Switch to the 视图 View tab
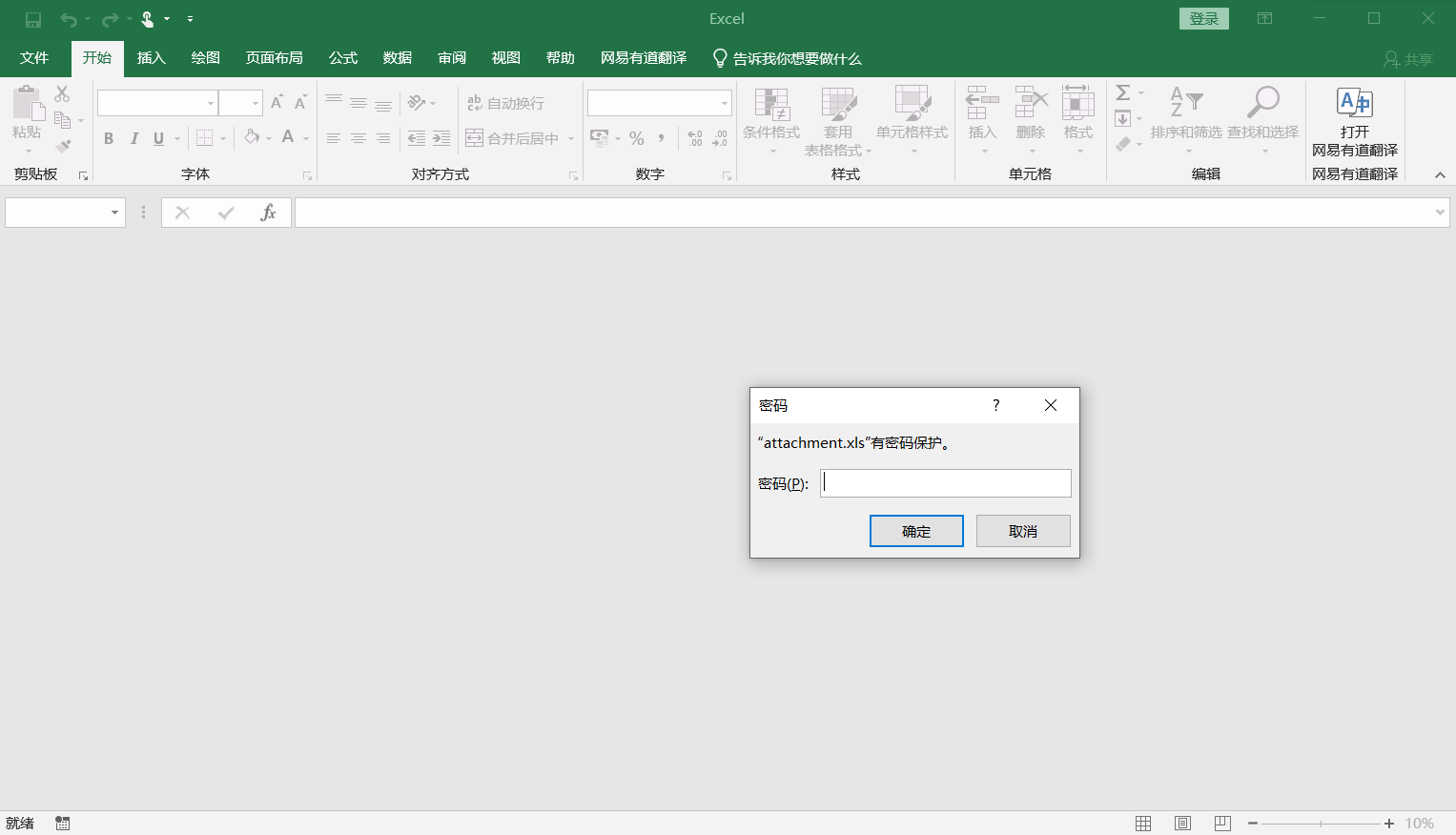 (506, 58)
